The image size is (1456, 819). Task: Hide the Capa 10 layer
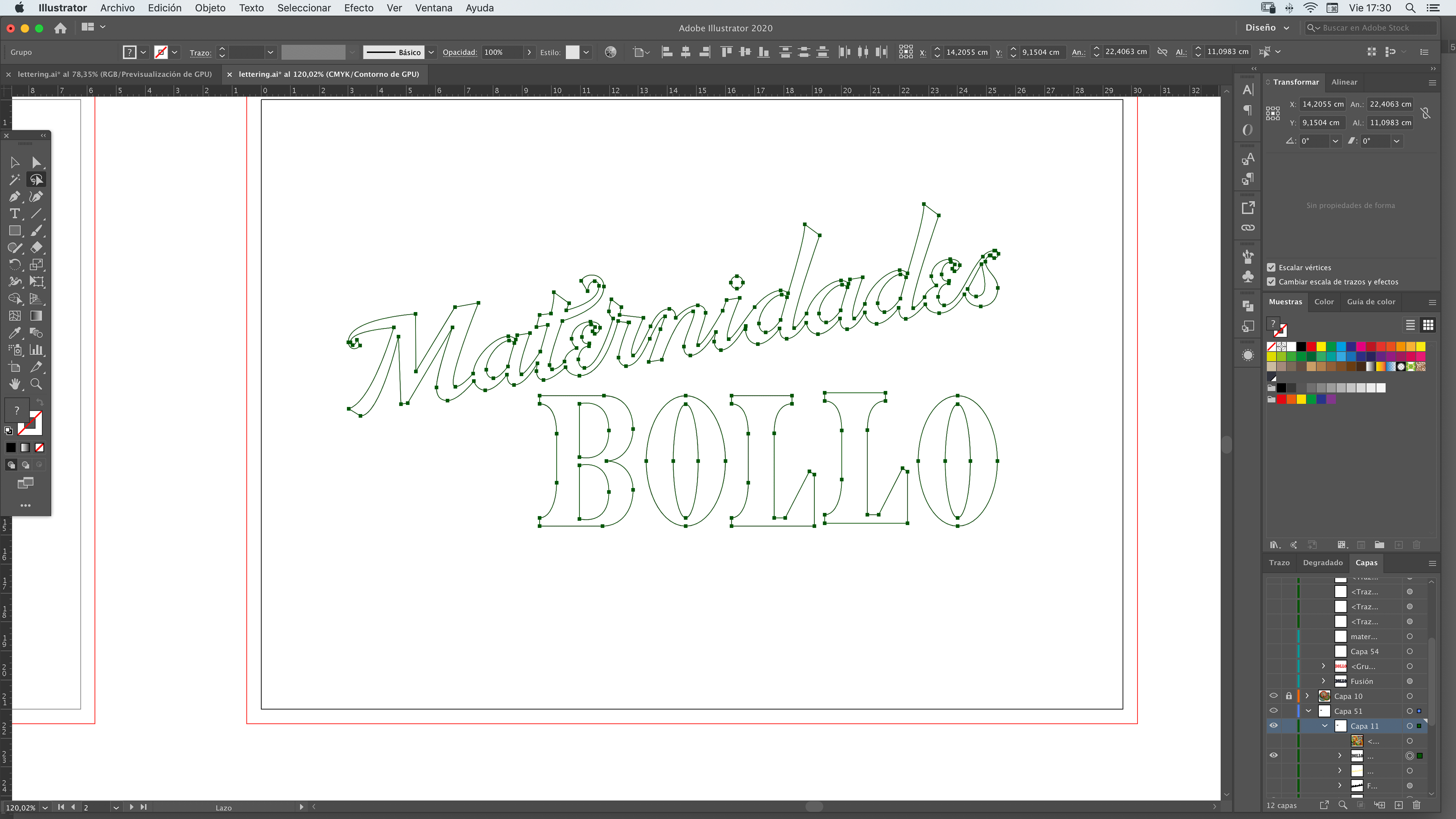pos(1274,696)
